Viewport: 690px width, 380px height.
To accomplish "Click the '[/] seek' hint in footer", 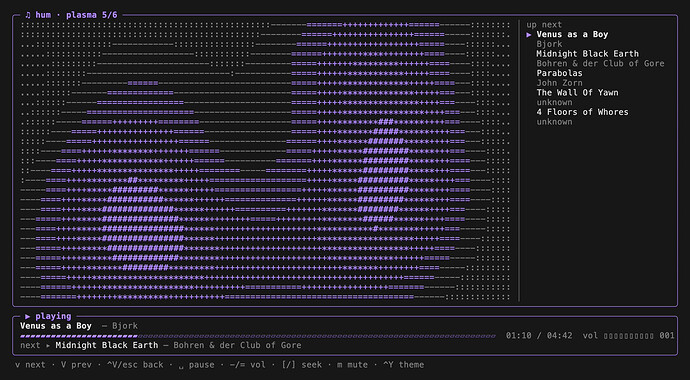I will (x=301, y=365).
